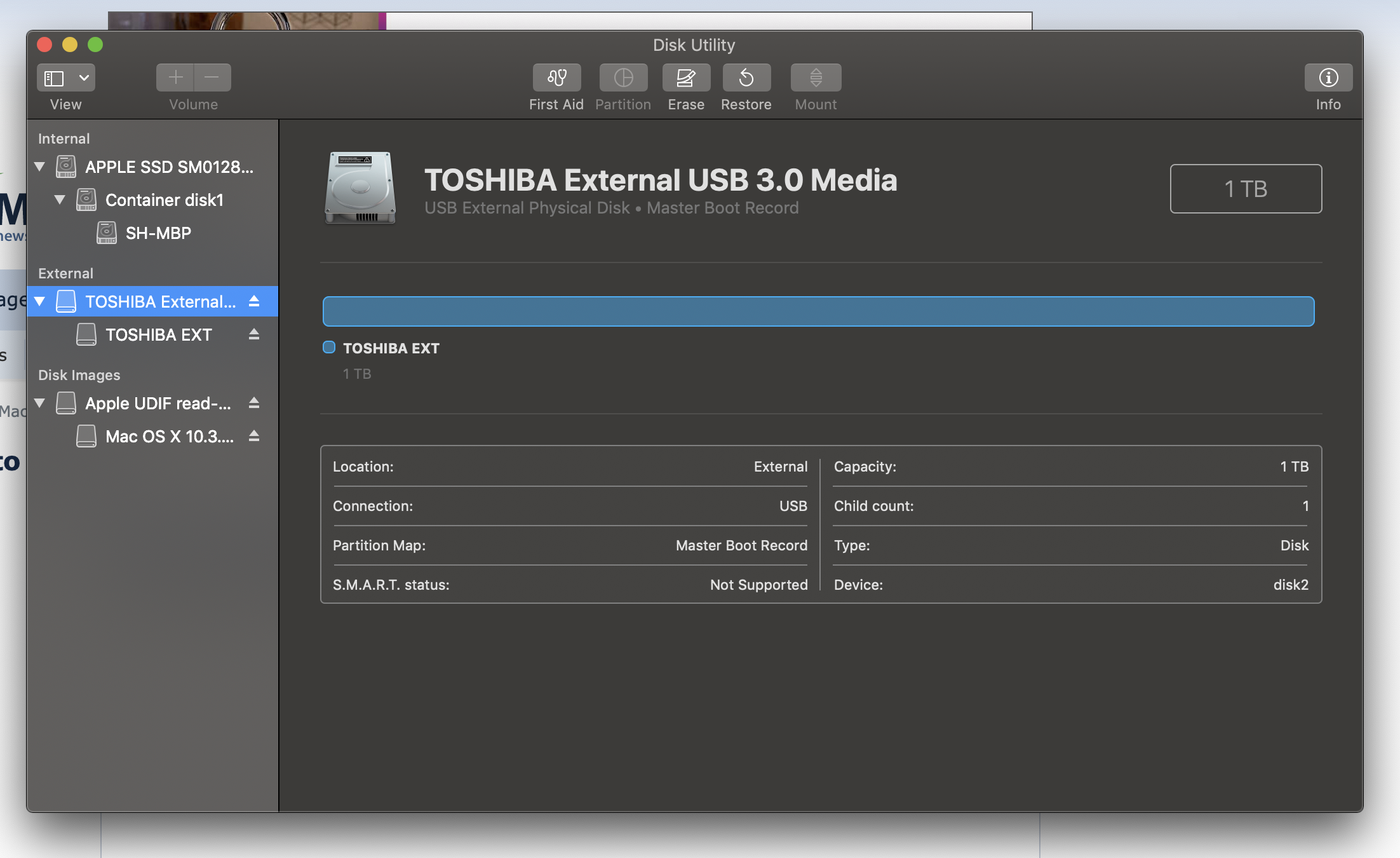Viewport: 1400px width, 858px height.
Task: Click the Partition pie icon
Action: (x=623, y=78)
